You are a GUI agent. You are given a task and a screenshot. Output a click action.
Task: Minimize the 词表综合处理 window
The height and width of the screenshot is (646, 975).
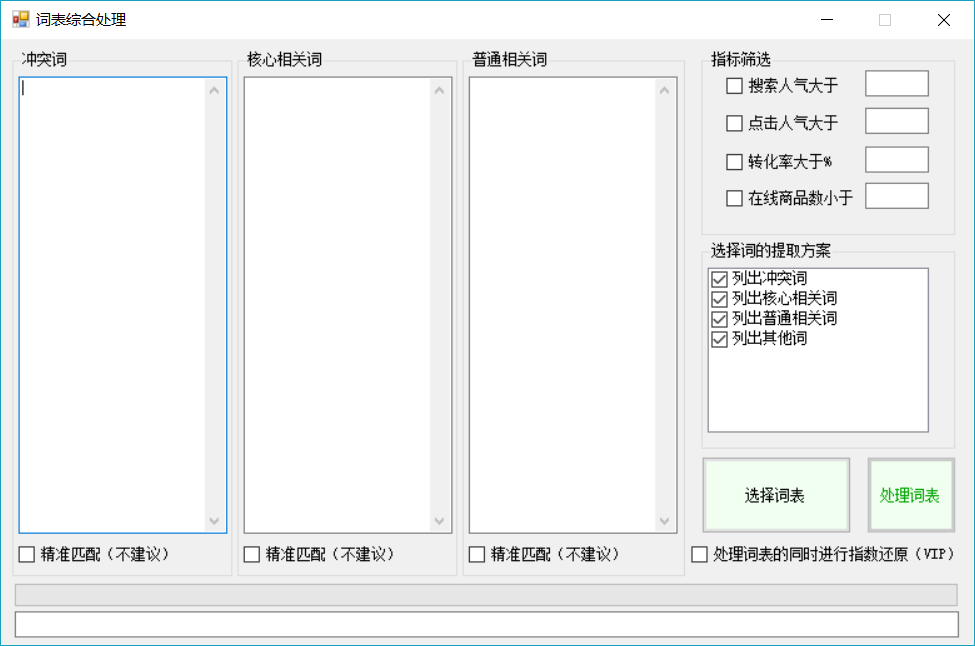[827, 20]
